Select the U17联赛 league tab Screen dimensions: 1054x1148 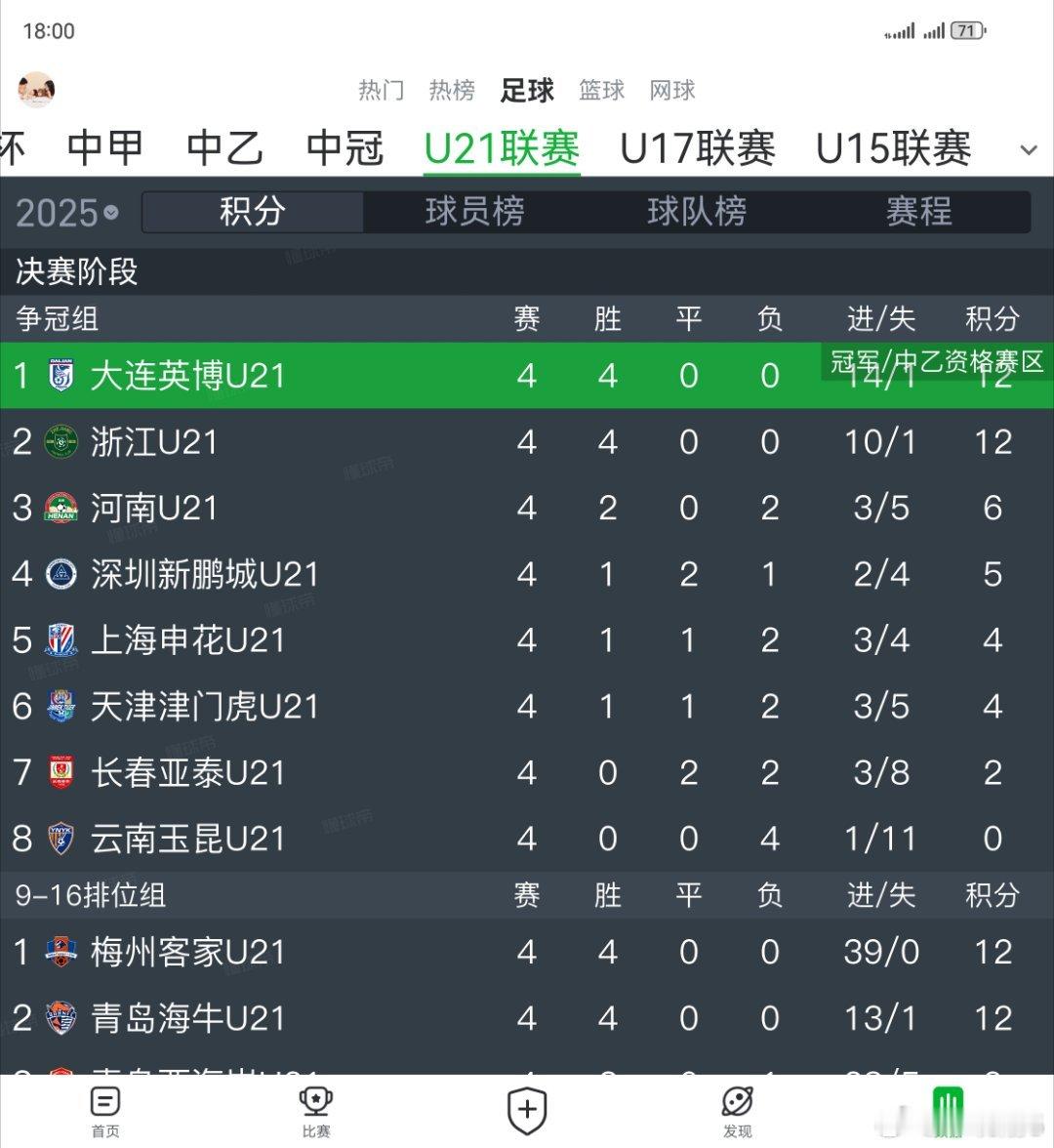699,148
